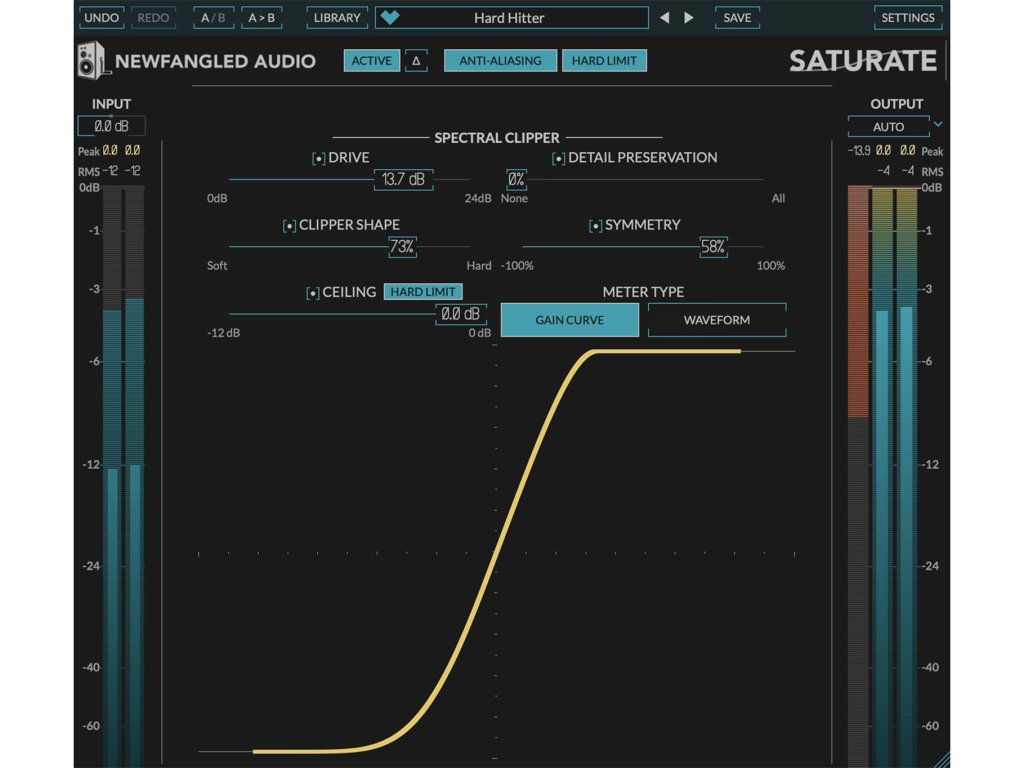Viewport: 1024px width, 768px height.
Task: Click the lock icon beside Detail Preservation
Action: pyautogui.click(x=559, y=158)
